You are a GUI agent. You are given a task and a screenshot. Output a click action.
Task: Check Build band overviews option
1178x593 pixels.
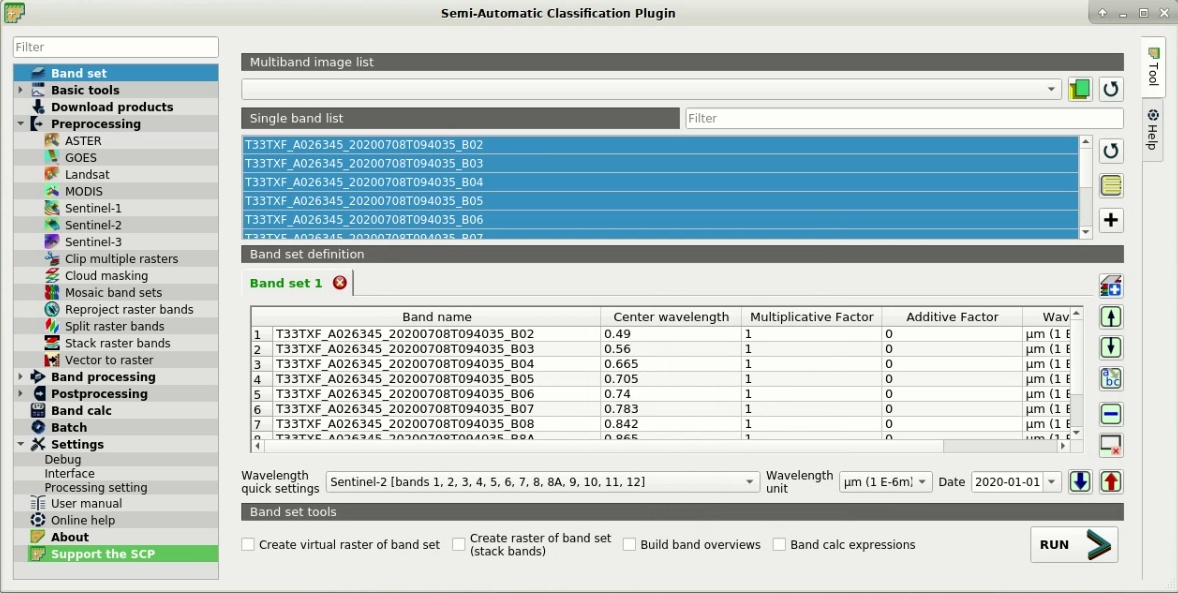coord(630,545)
